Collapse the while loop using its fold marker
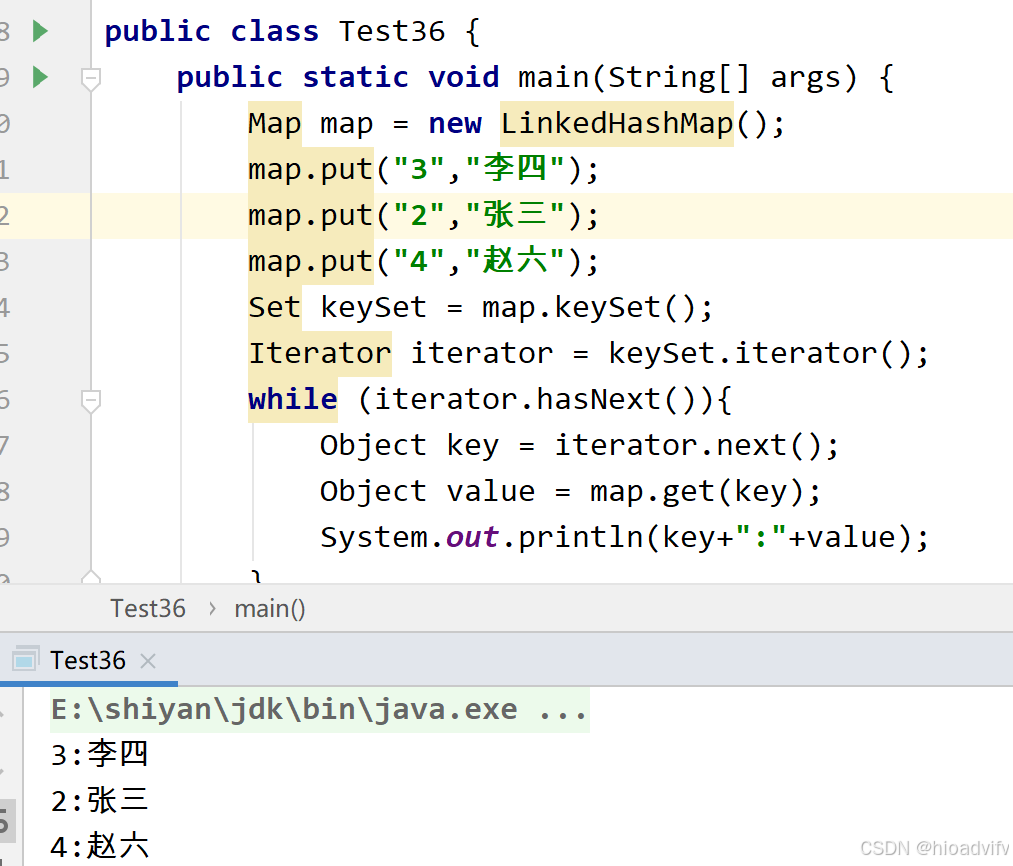The image size is (1013, 866). [x=90, y=399]
